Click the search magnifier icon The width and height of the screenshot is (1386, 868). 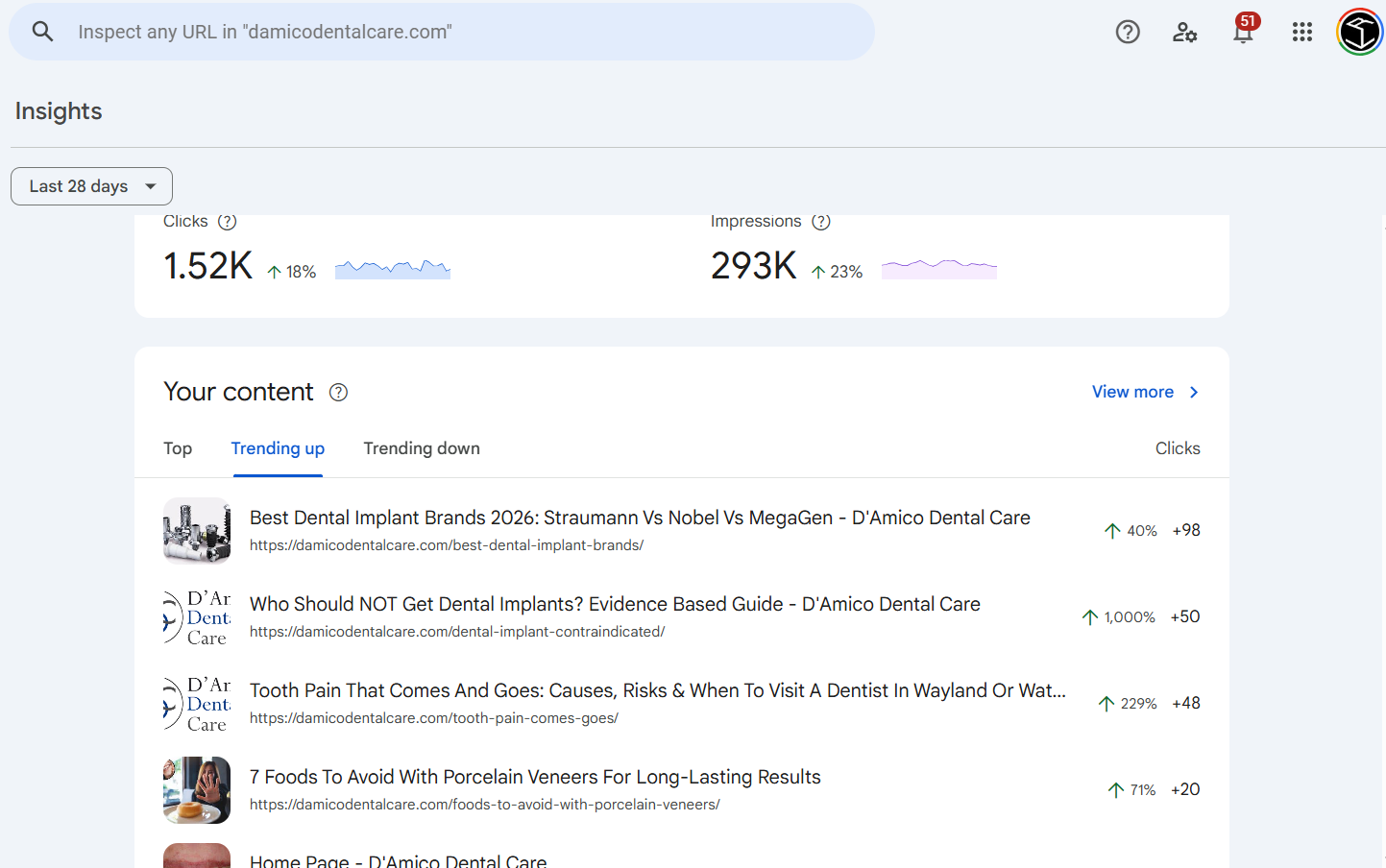[42, 32]
